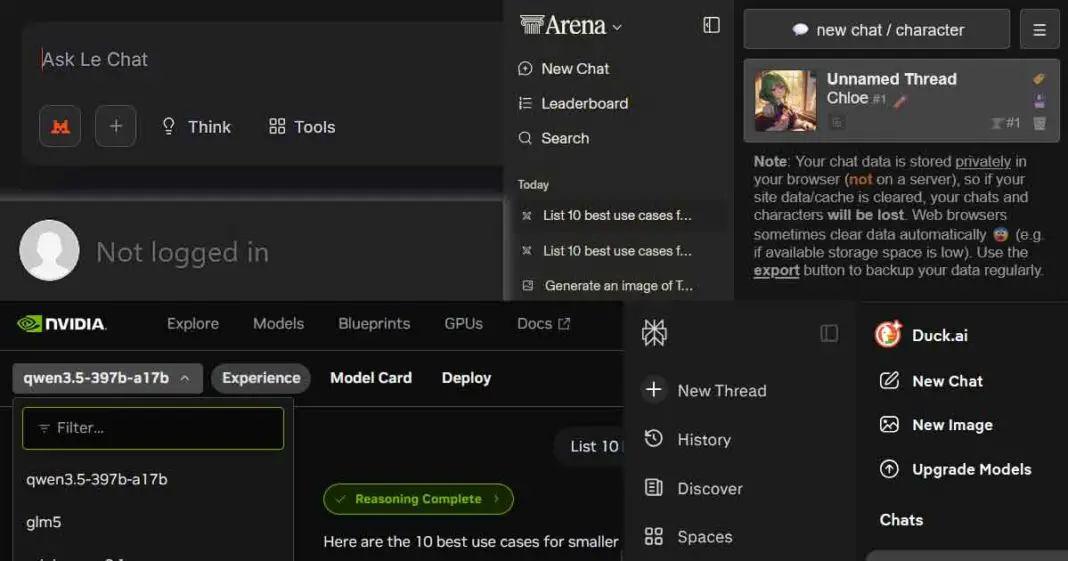
Task: Click the NVIDIA logo
Action: [61, 324]
